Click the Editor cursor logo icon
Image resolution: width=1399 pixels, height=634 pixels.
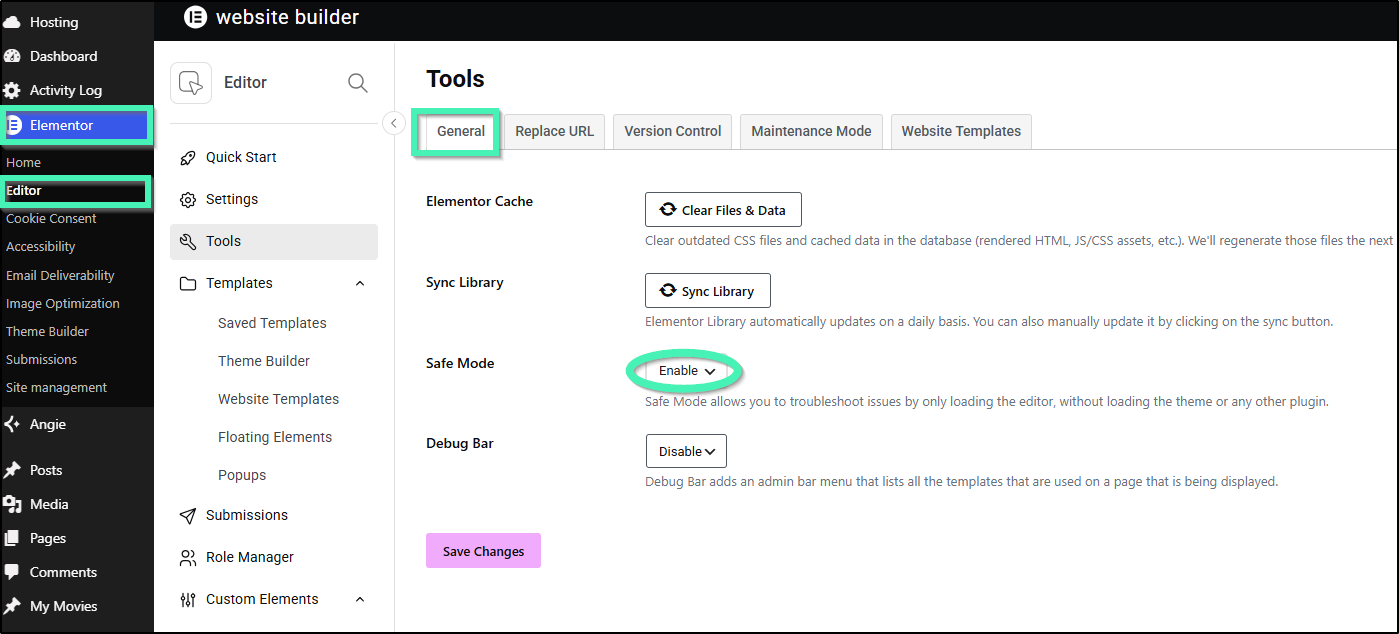191,83
